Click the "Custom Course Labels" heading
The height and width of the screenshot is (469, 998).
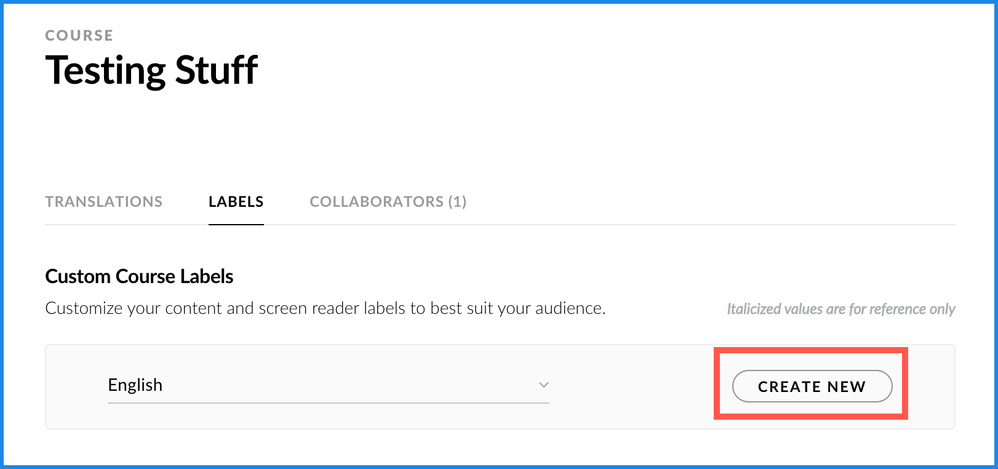click(139, 276)
